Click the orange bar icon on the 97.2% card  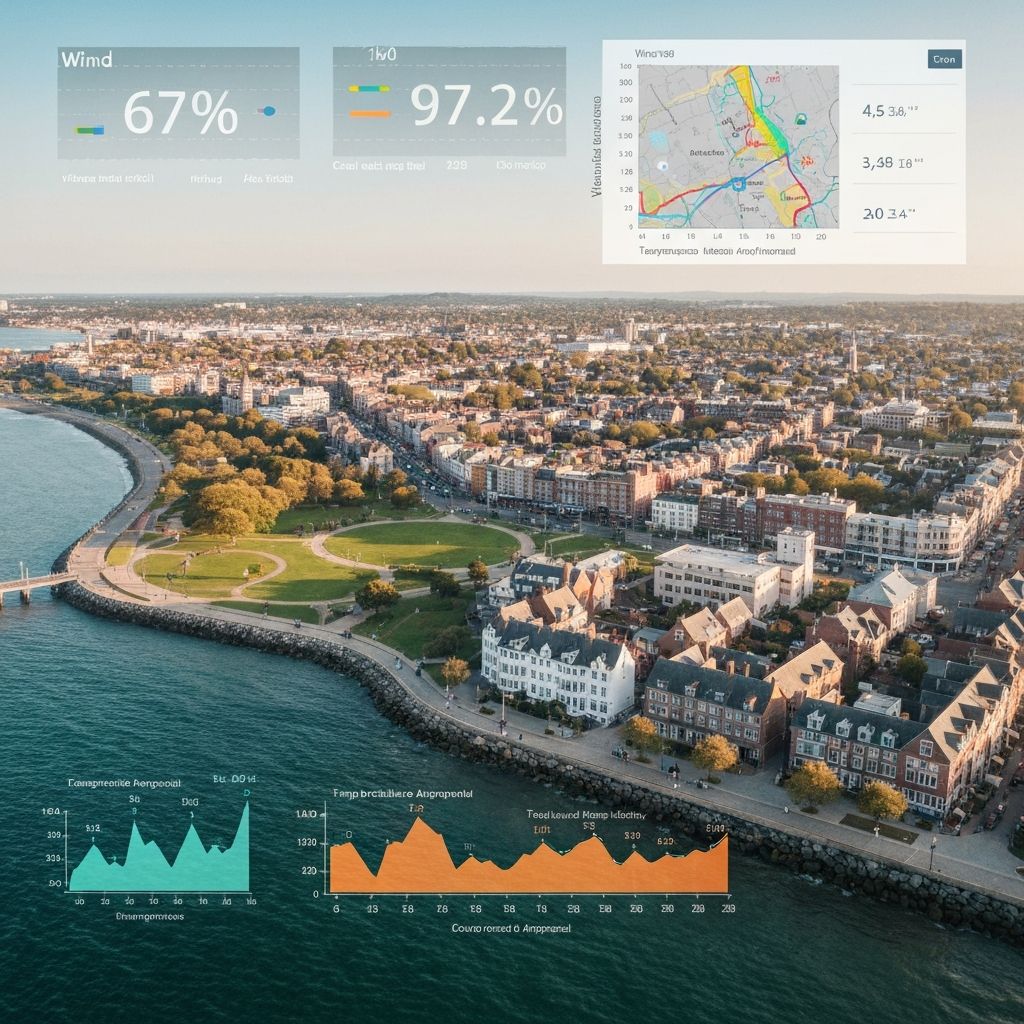coord(369,113)
